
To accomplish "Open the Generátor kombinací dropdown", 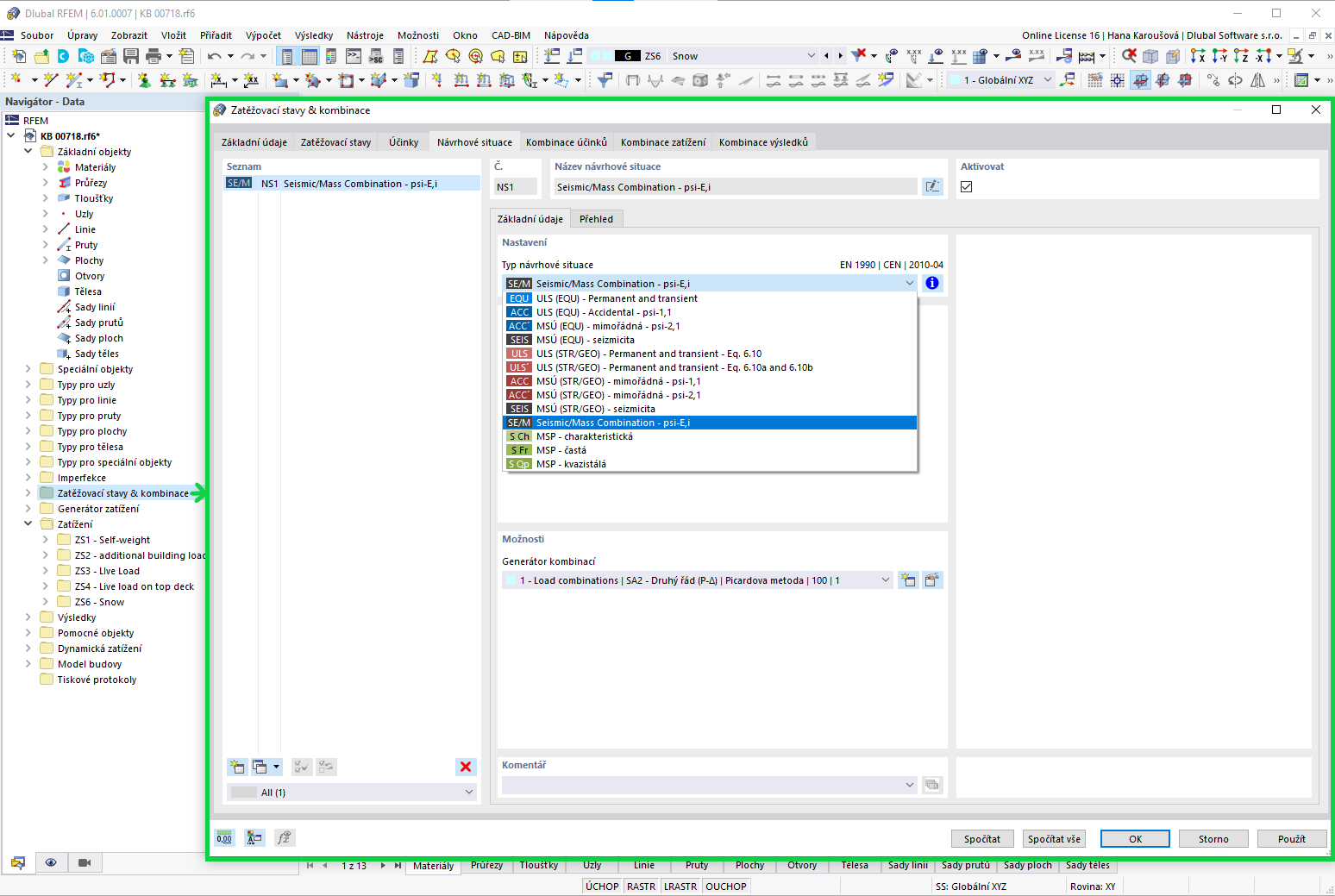I will point(698,580).
